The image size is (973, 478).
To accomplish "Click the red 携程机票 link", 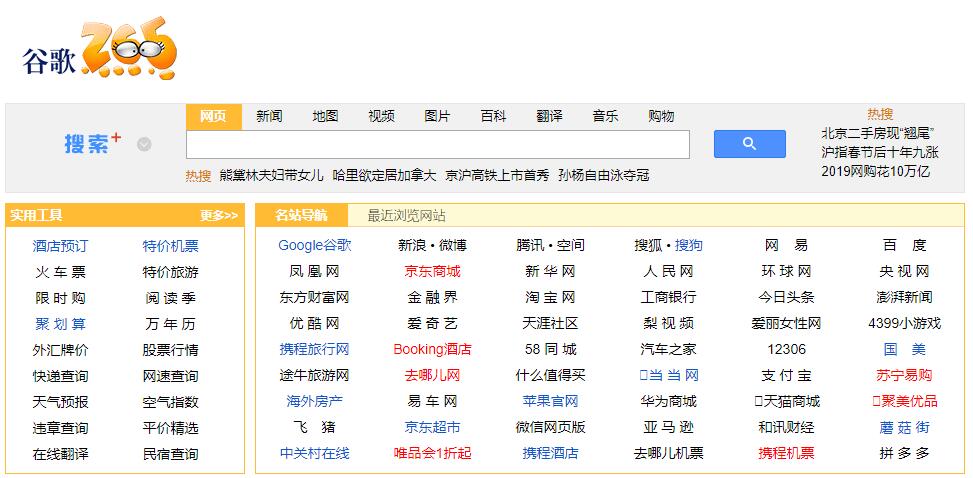I will pyautogui.click(x=786, y=454).
